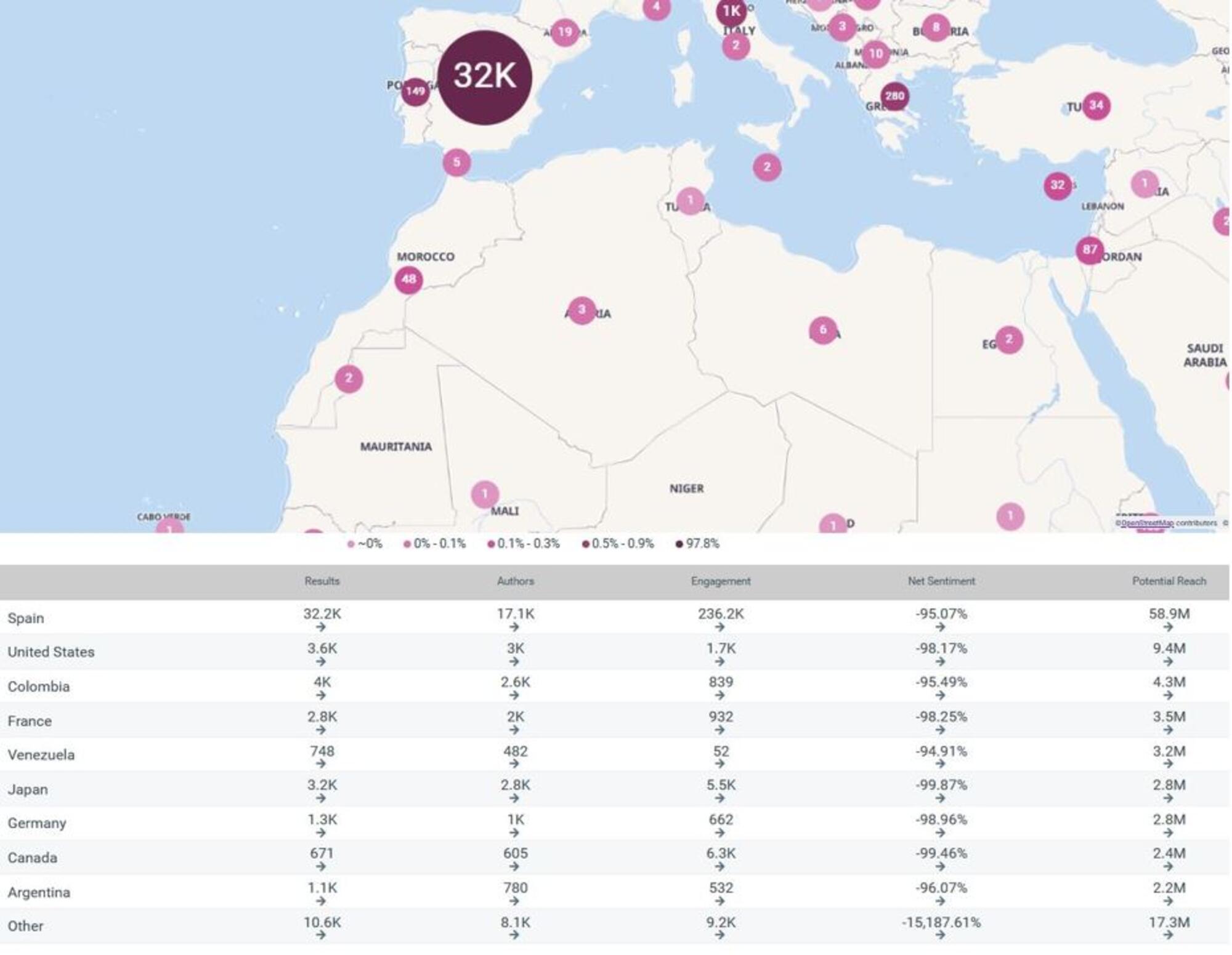Click the 2 marker in Western Sahara
1232x955 pixels.
(349, 379)
